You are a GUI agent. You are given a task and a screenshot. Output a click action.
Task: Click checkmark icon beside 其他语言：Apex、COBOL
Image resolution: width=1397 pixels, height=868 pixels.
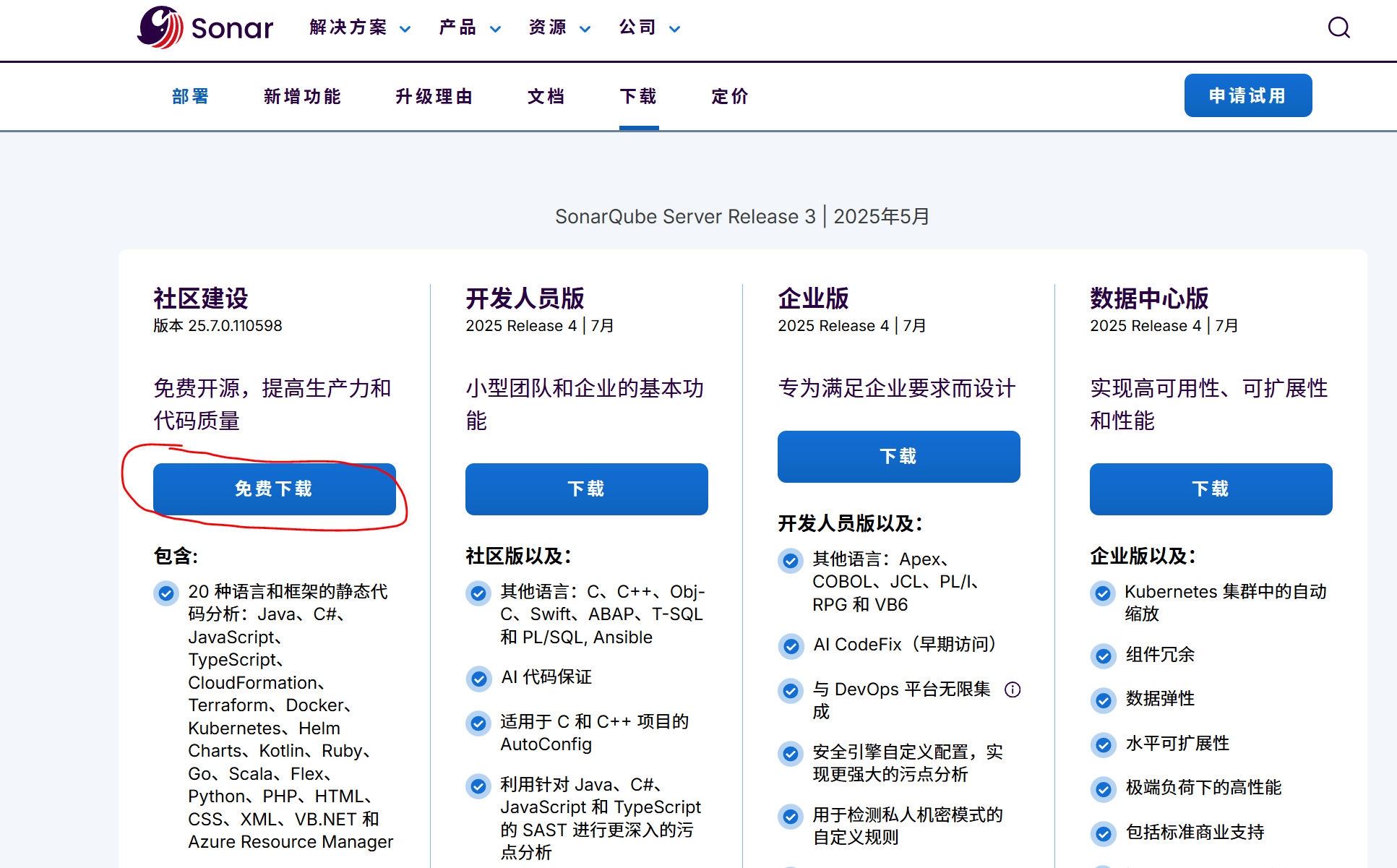point(791,561)
